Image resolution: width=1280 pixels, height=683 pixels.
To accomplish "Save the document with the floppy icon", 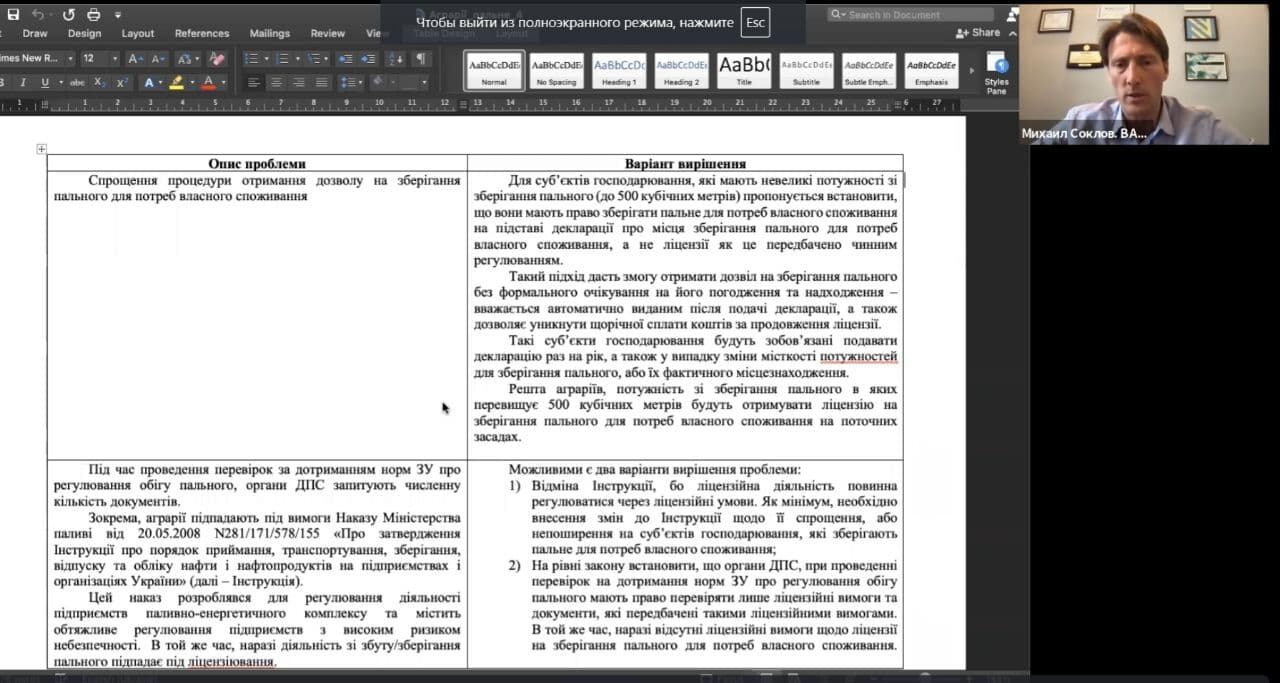I will [13, 14].
